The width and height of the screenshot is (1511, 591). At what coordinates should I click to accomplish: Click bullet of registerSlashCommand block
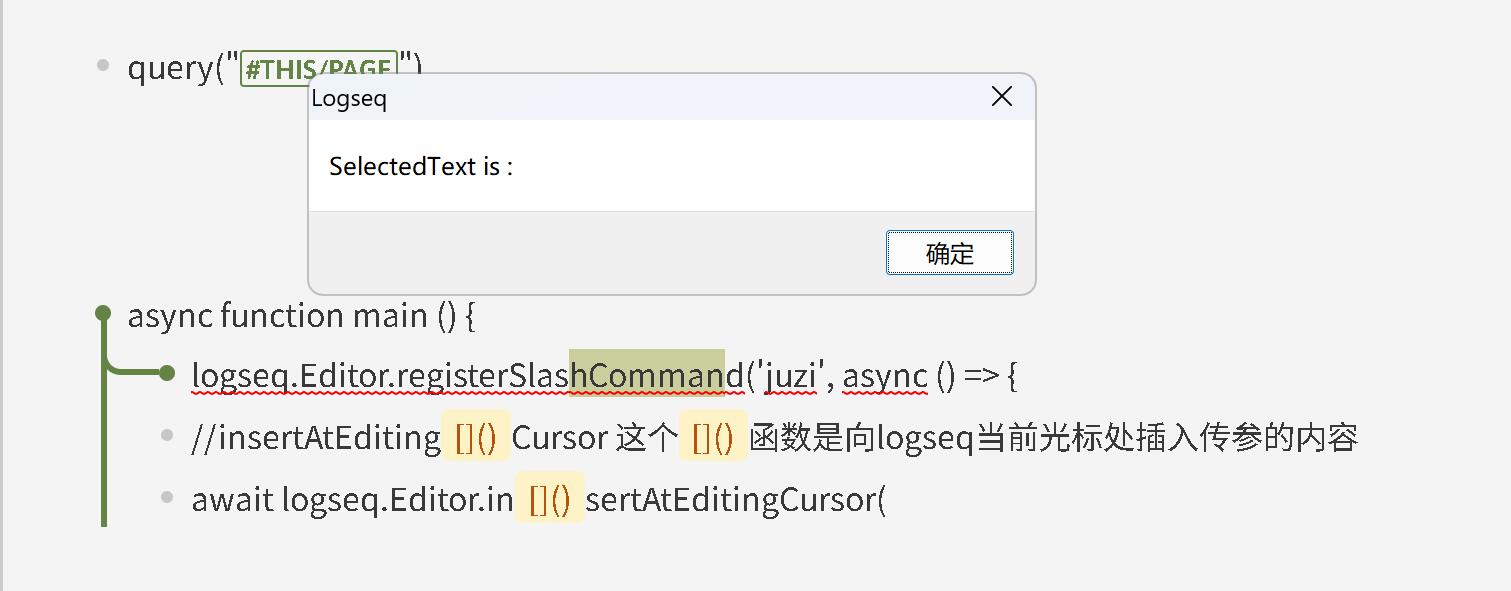pyautogui.click(x=166, y=373)
